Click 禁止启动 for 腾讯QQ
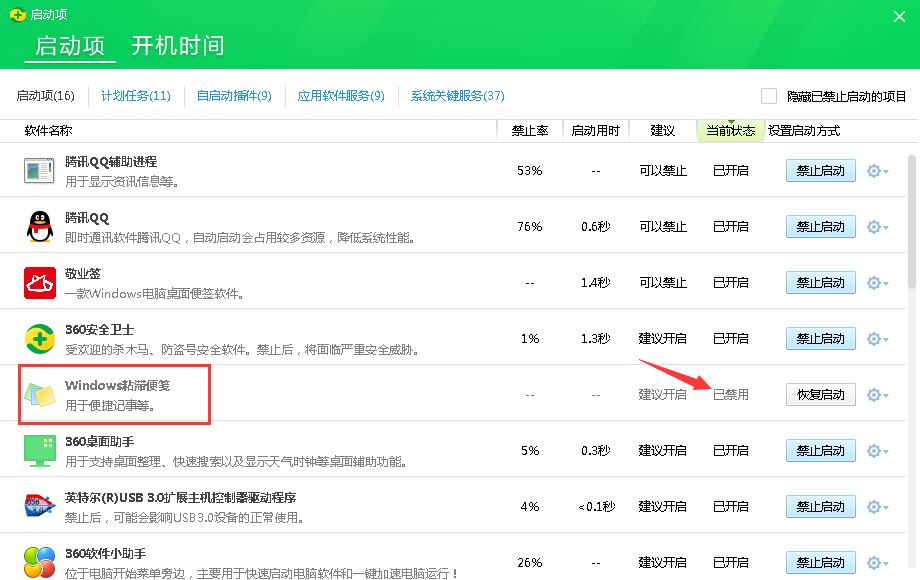This screenshot has width=920, height=580. (x=820, y=226)
